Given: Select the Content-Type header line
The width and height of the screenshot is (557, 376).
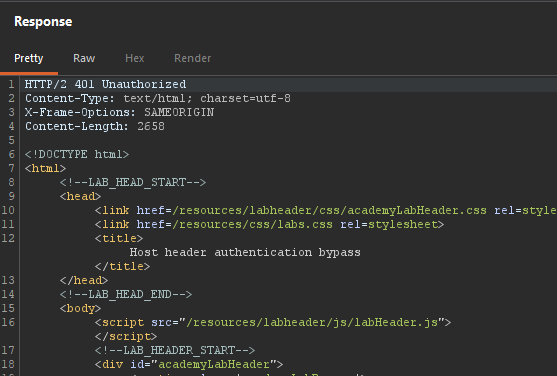Looking at the screenshot, I should point(158,98).
